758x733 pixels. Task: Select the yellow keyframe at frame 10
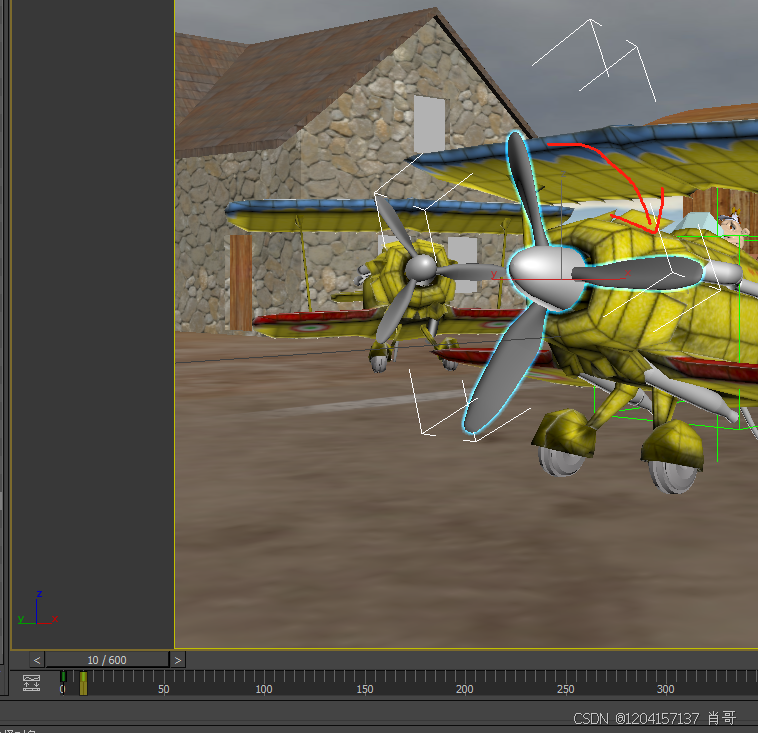(x=83, y=683)
